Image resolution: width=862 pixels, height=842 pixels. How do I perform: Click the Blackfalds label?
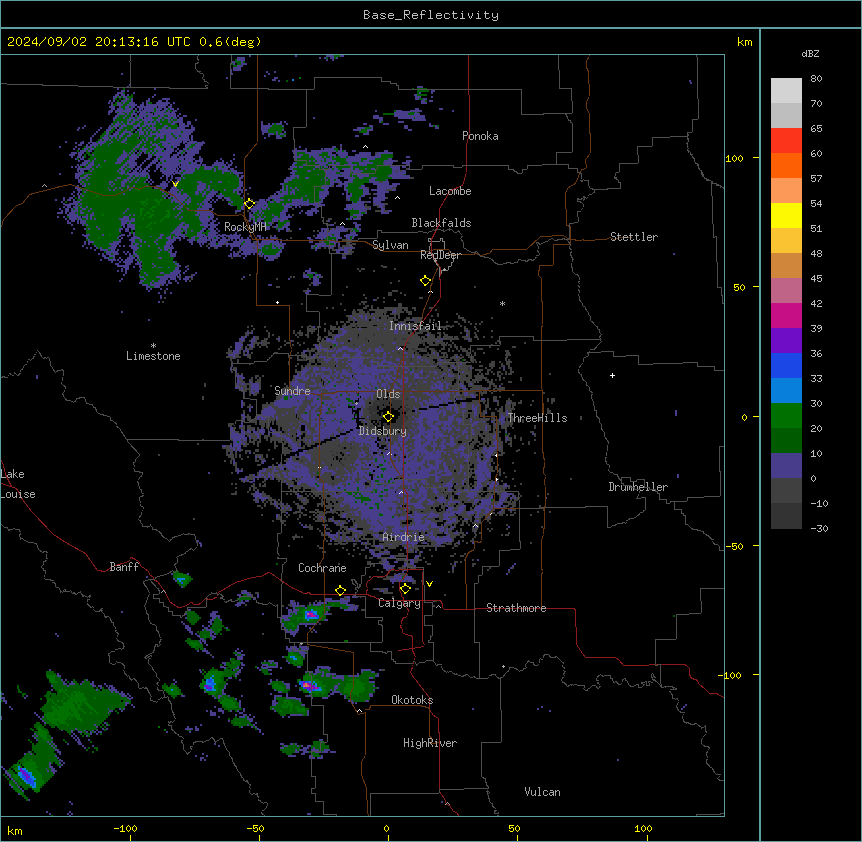[441, 223]
